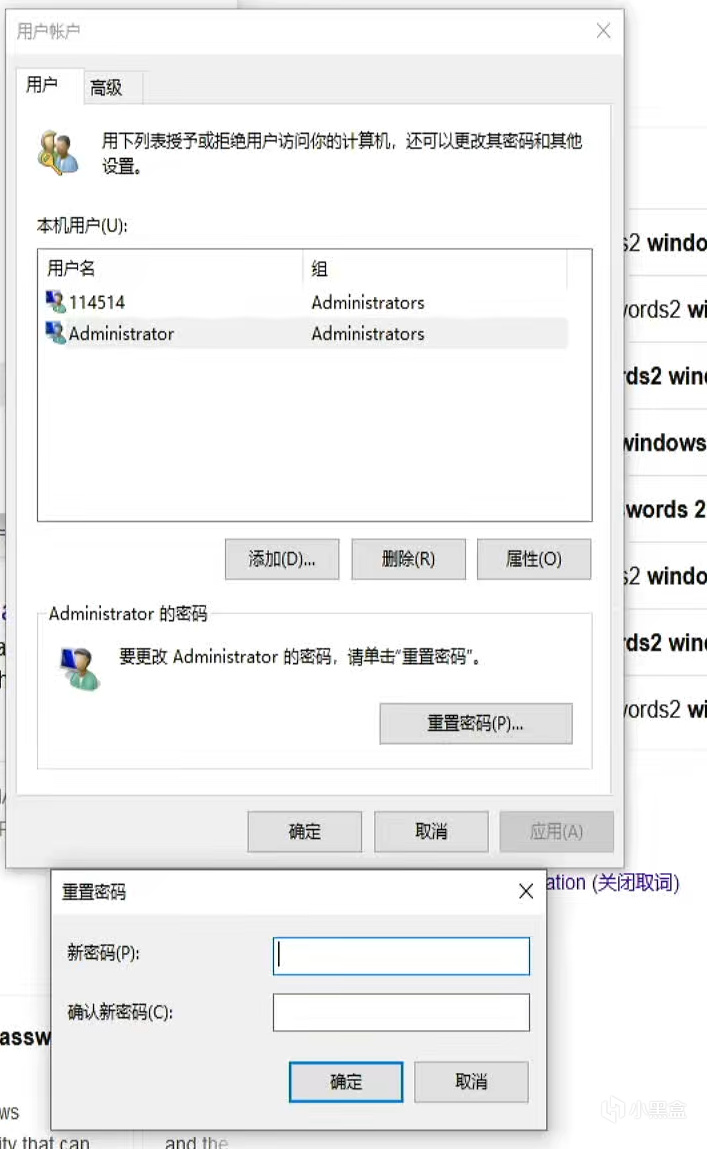Close the 用户帐户 window
This screenshot has height=1149, width=707.
(x=603, y=31)
